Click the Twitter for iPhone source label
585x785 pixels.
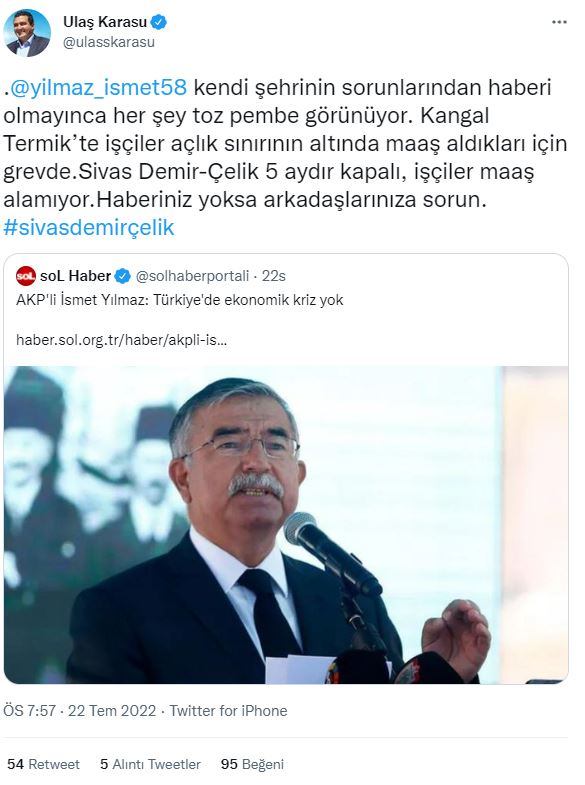[228, 711]
